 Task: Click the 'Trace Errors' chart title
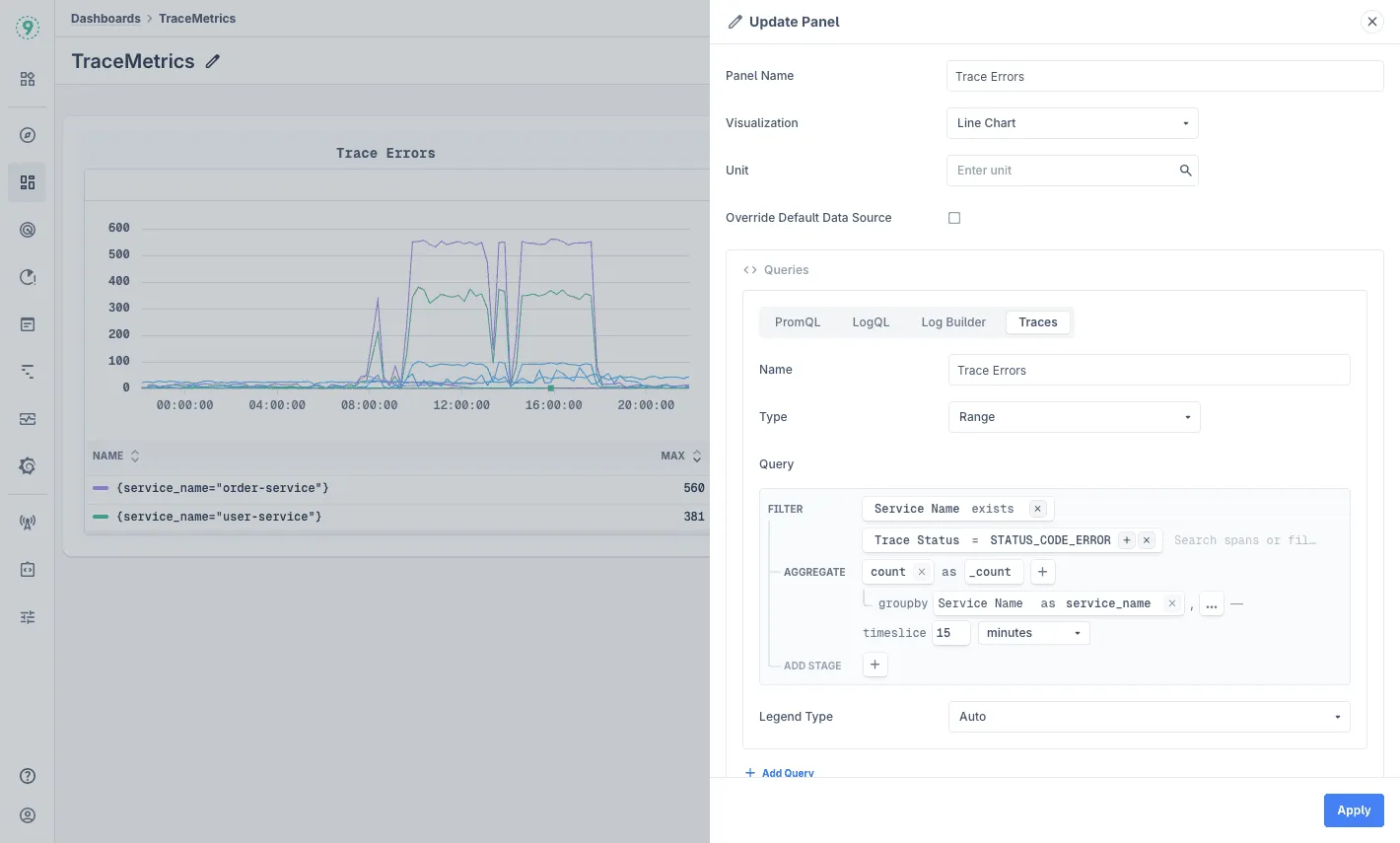(x=385, y=153)
